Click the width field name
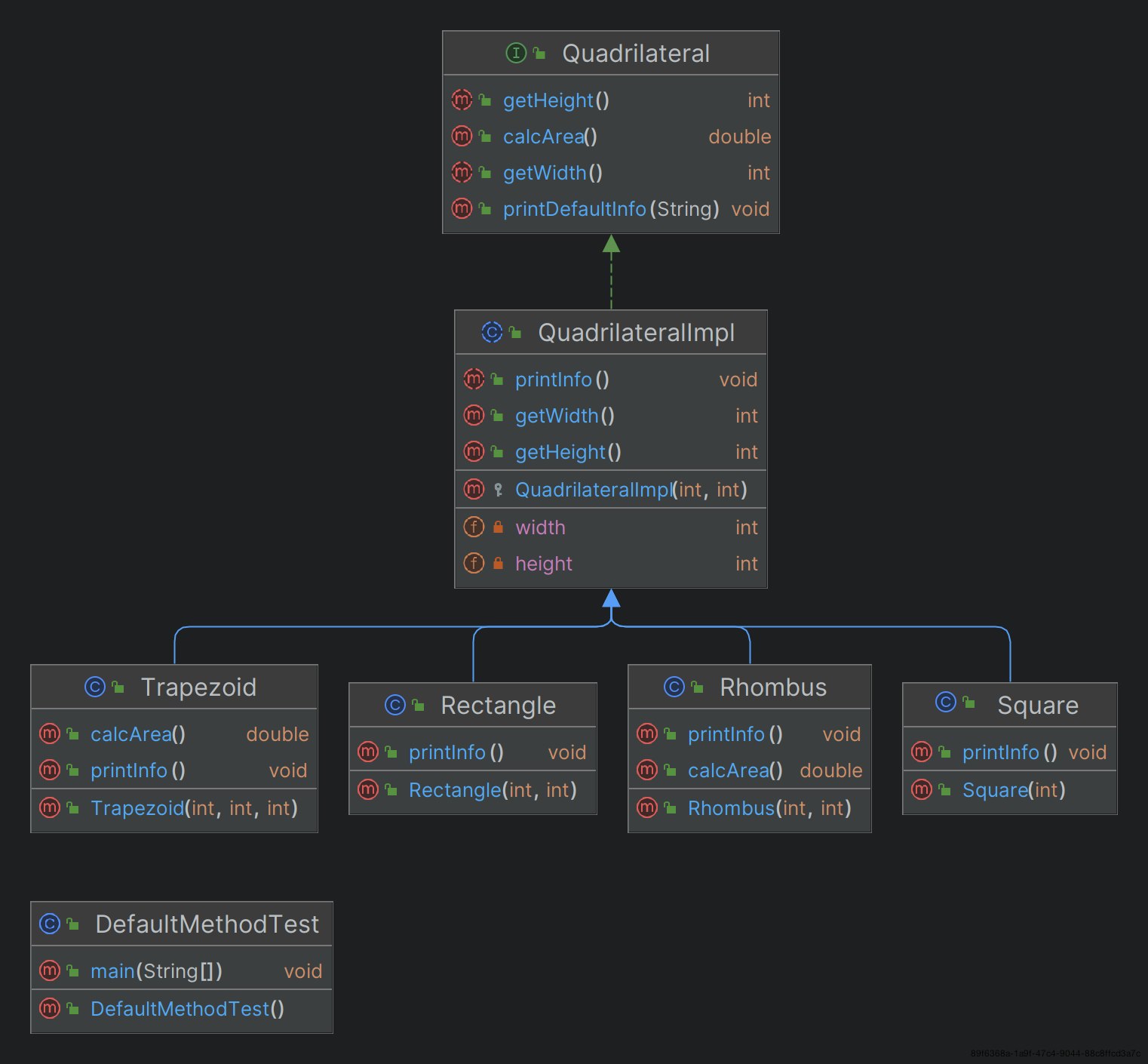The height and width of the screenshot is (1064, 1148). click(540, 527)
